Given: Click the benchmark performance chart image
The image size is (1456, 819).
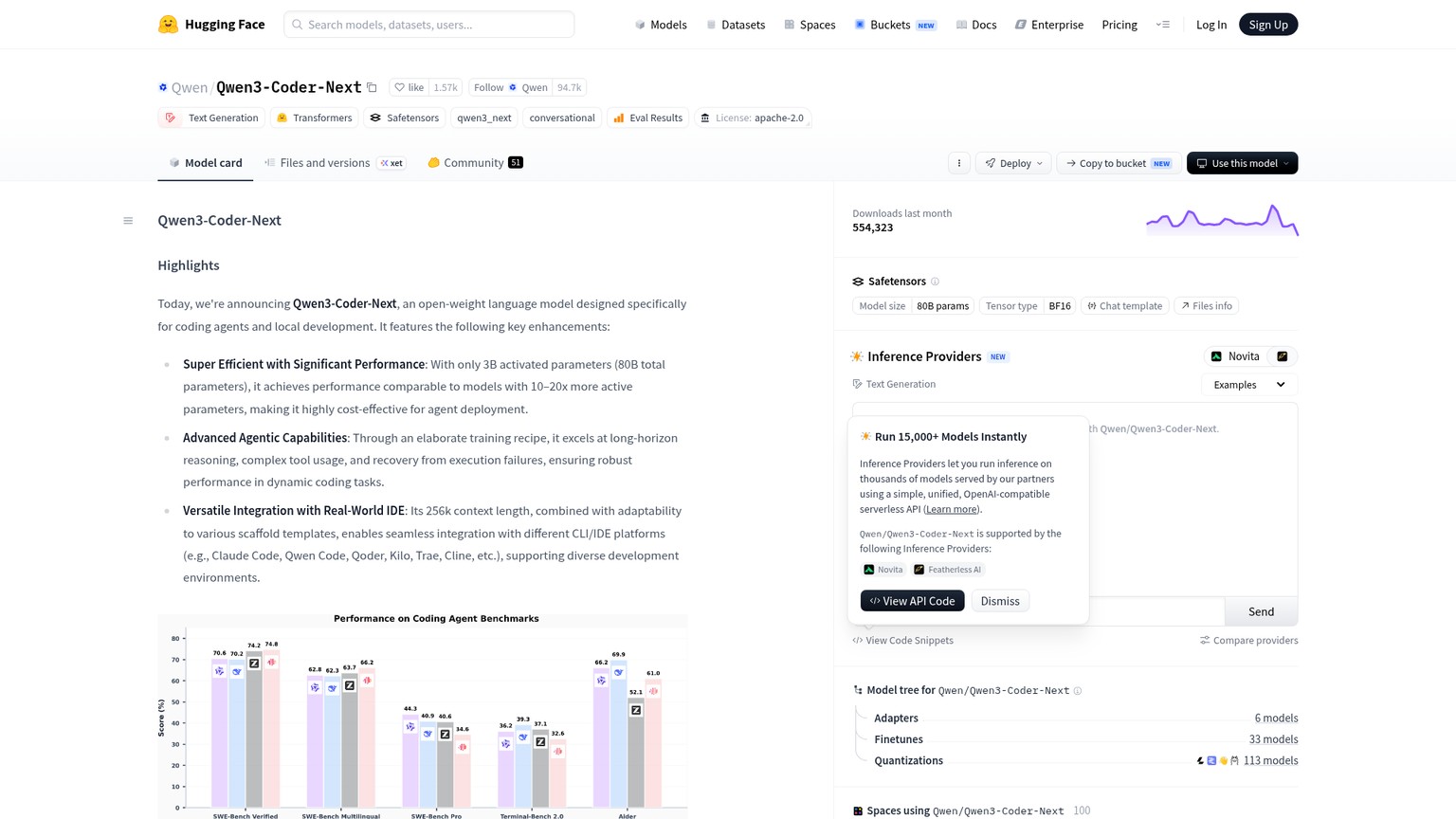Looking at the screenshot, I should coord(423,717).
